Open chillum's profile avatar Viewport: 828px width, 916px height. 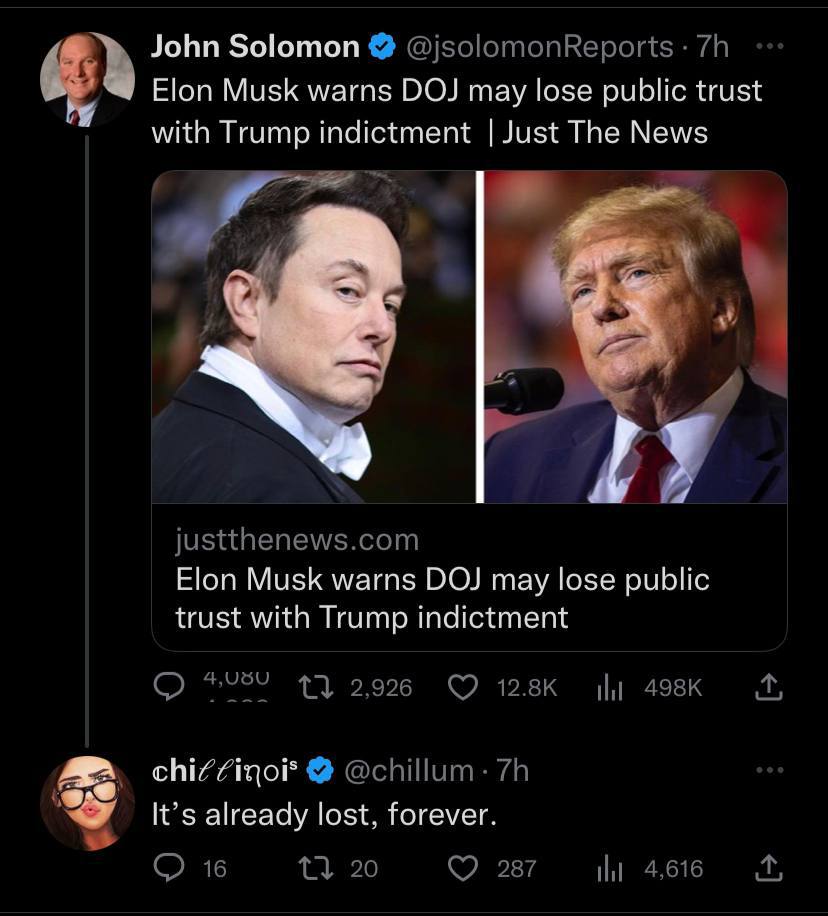coord(87,803)
